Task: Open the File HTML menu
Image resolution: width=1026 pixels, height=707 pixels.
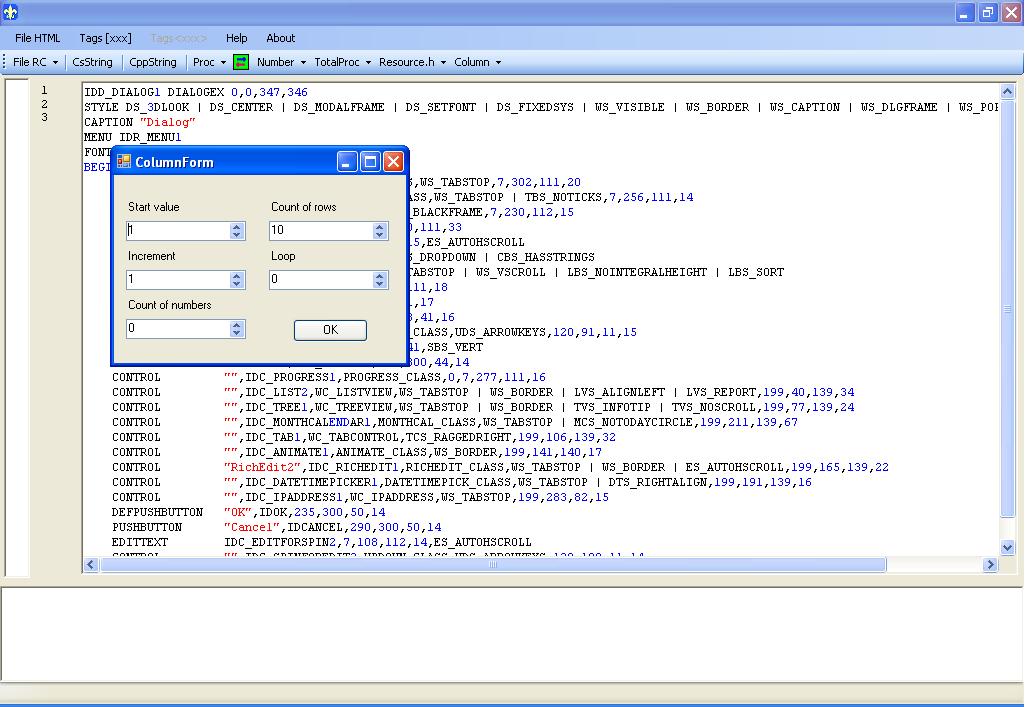Action: point(38,38)
